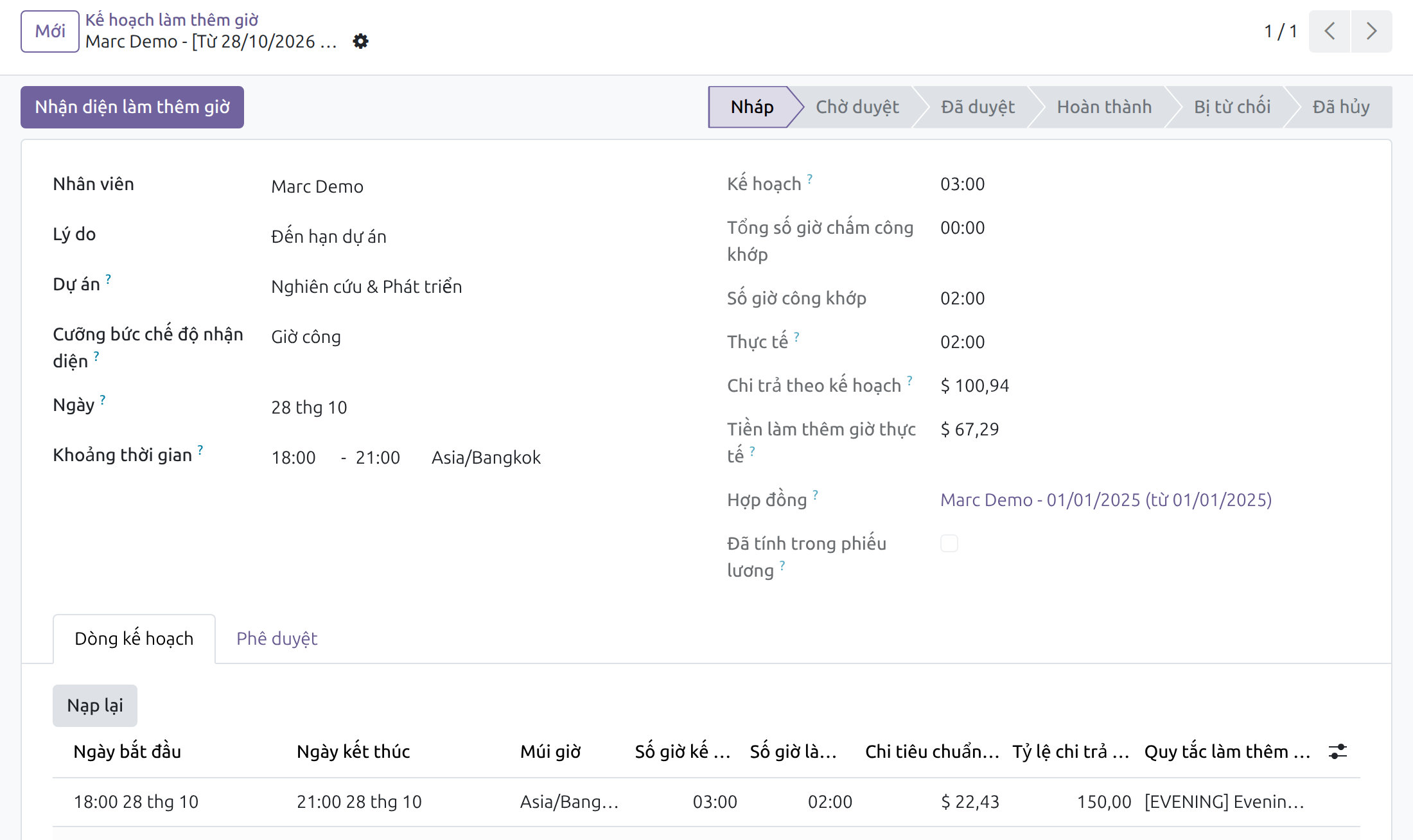This screenshot has width=1413, height=840.
Task: Open the Nhân viên Marc Demo selector
Action: coord(475,186)
